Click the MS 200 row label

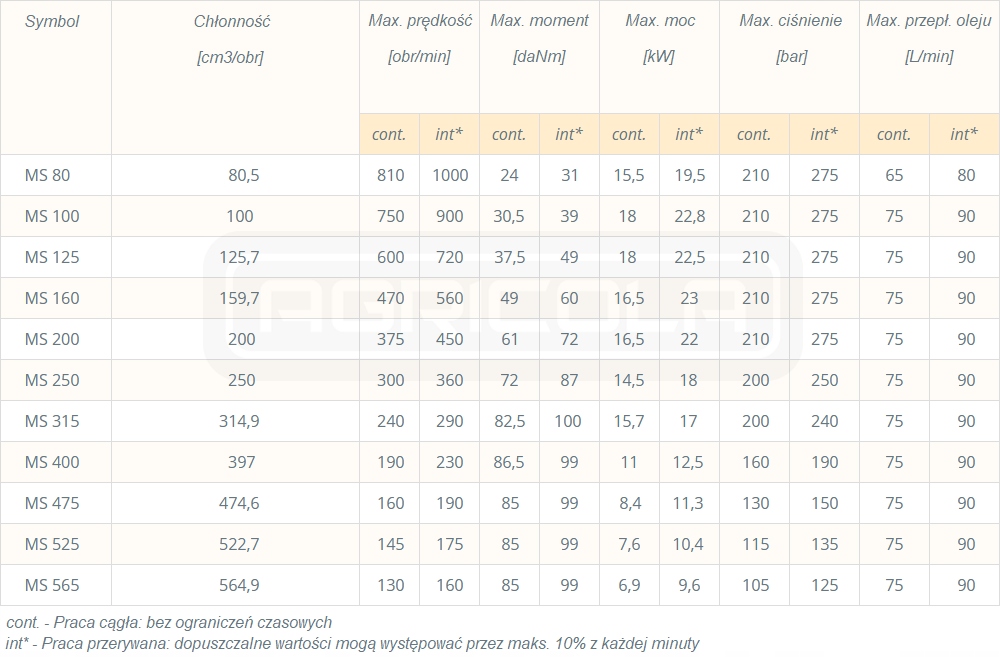tap(52, 339)
